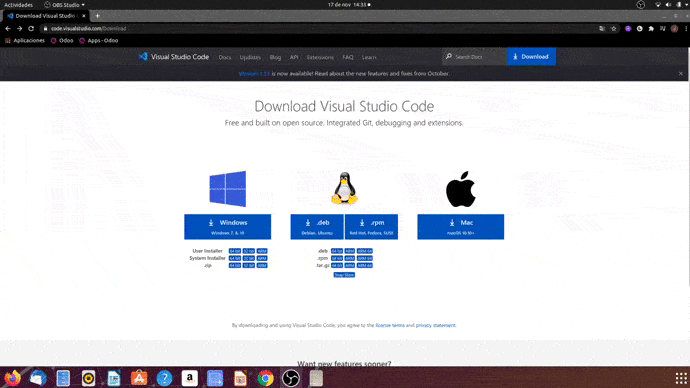
Task: Click the Visual Studio Code logo in header
Action: [x=174, y=57]
